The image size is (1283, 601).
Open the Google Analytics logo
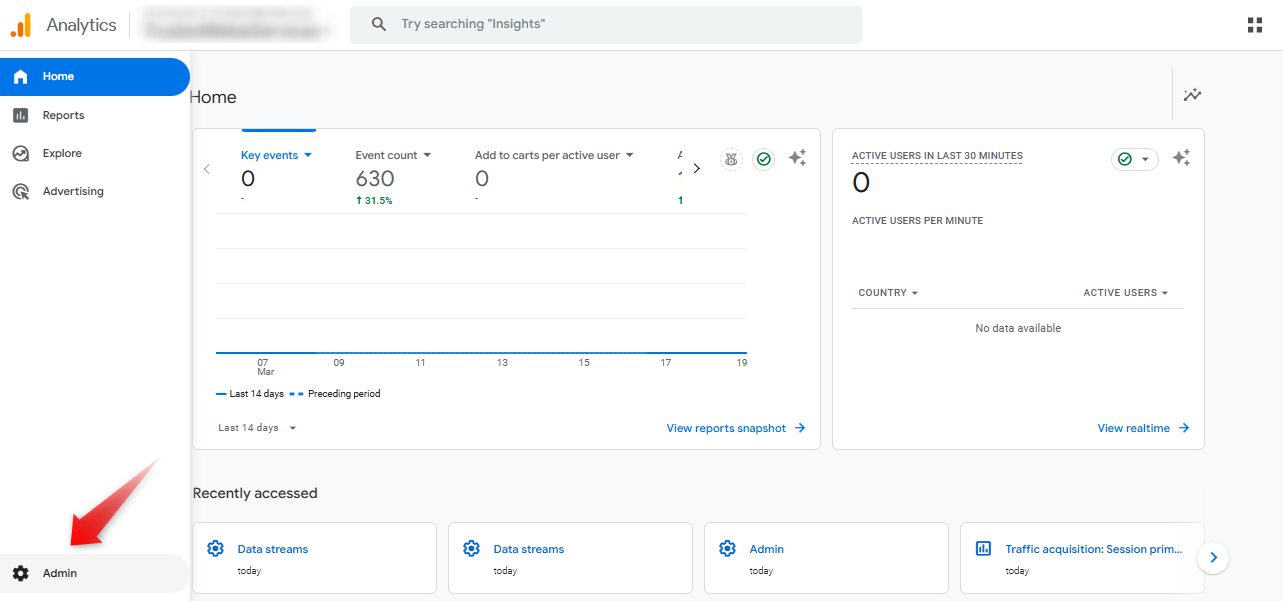click(x=21, y=25)
